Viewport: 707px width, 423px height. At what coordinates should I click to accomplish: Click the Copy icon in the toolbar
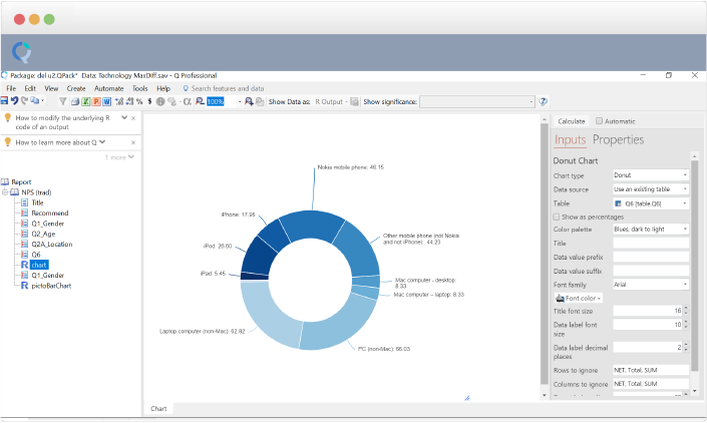coord(35,101)
